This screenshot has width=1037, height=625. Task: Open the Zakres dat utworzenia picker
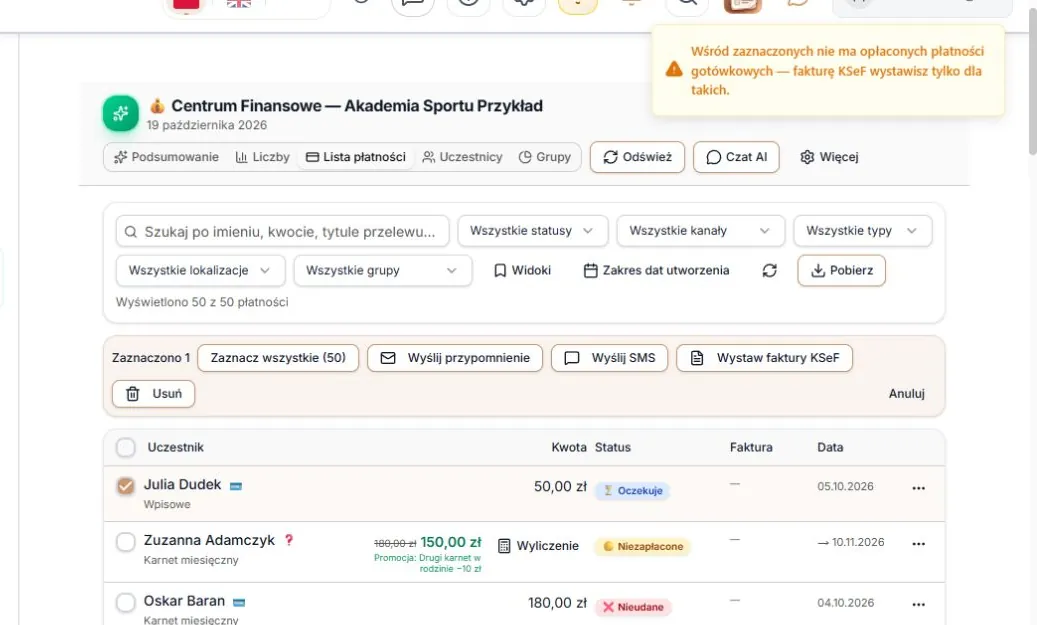click(656, 271)
